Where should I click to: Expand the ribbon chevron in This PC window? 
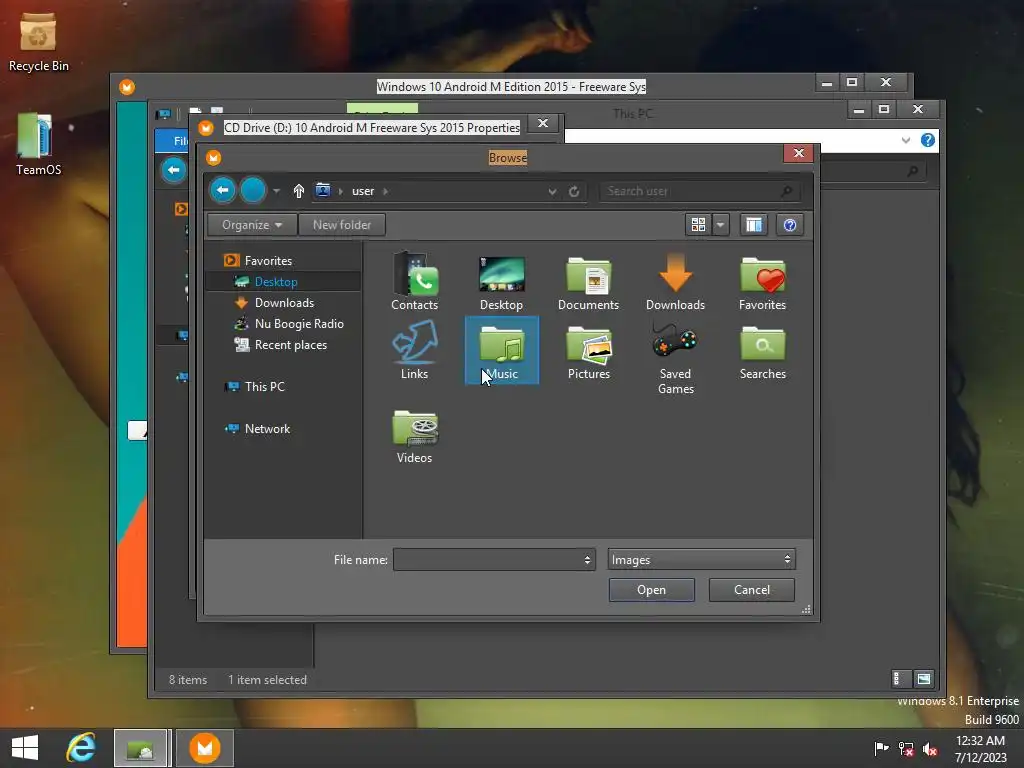[x=906, y=140]
